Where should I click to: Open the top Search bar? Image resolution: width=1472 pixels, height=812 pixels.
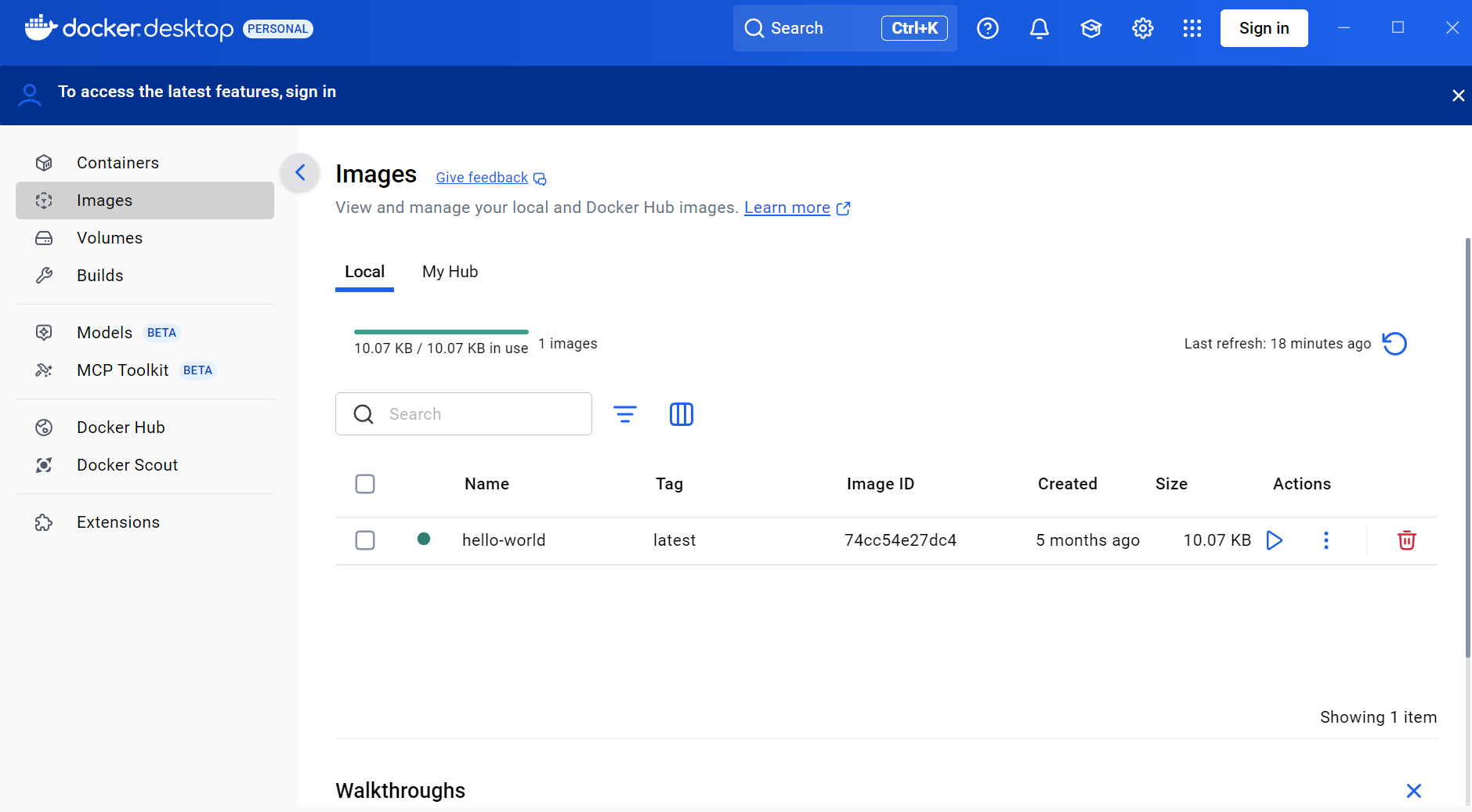coord(845,28)
